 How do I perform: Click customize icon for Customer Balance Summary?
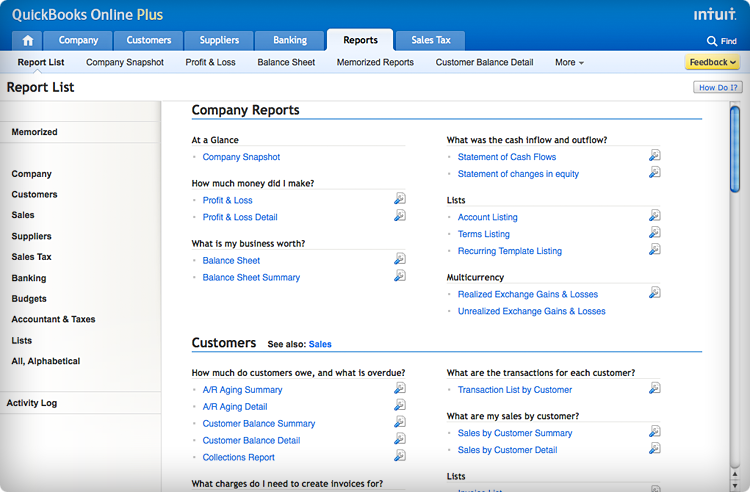(x=400, y=422)
